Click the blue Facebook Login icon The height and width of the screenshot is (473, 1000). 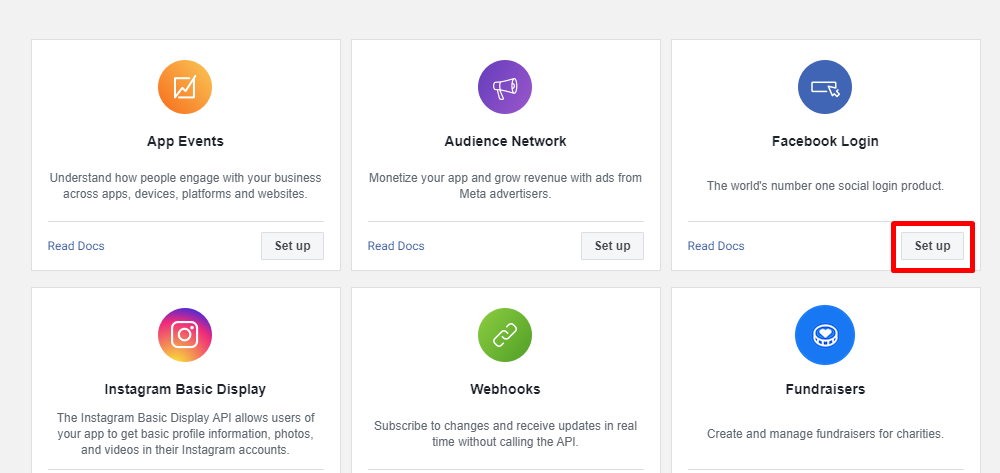(825, 87)
